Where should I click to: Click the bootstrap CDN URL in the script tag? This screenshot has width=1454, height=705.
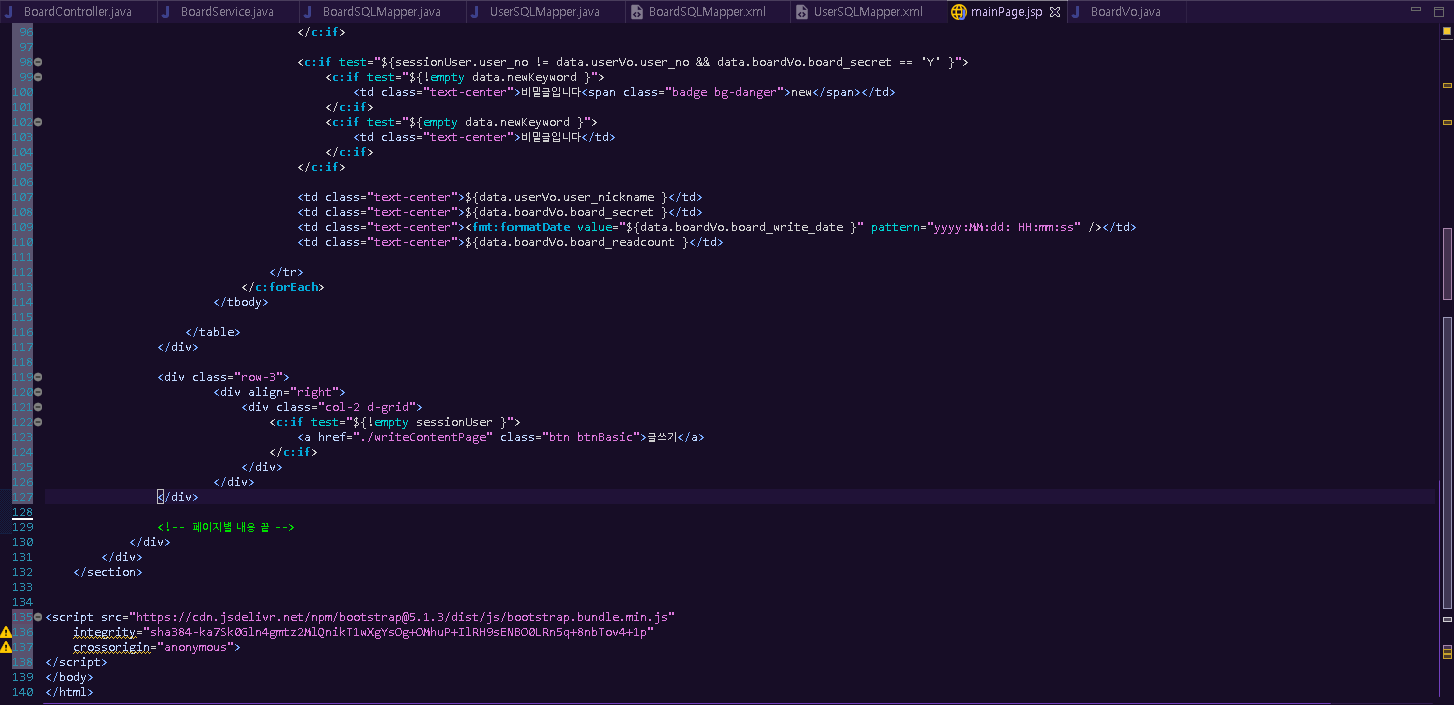[402, 617]
